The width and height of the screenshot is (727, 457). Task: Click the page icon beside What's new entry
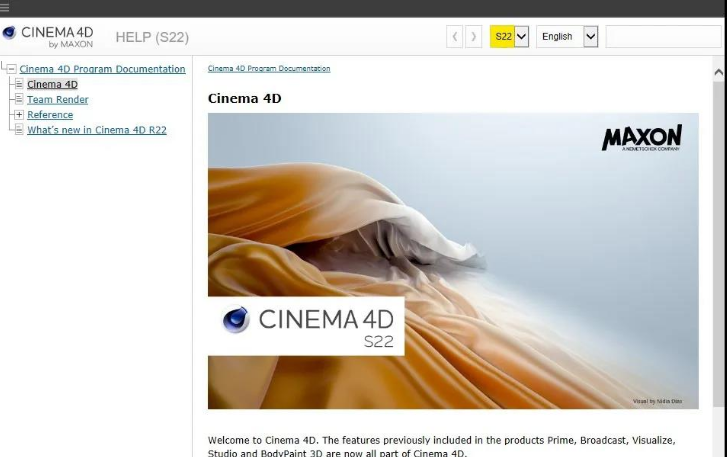click(x=19, y=129)
